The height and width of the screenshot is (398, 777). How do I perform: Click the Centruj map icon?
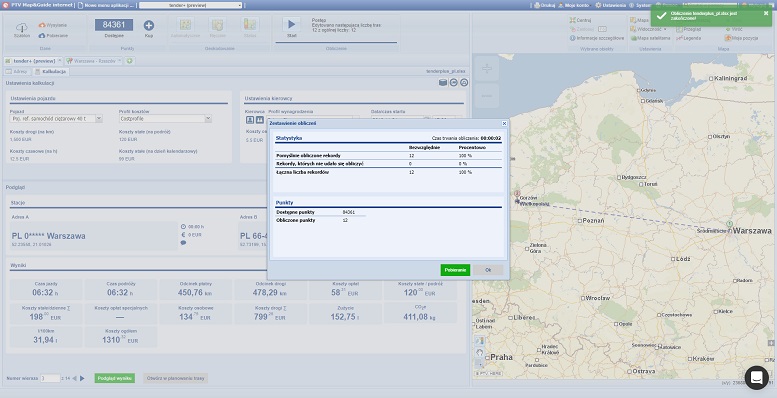tap(573, 20)
